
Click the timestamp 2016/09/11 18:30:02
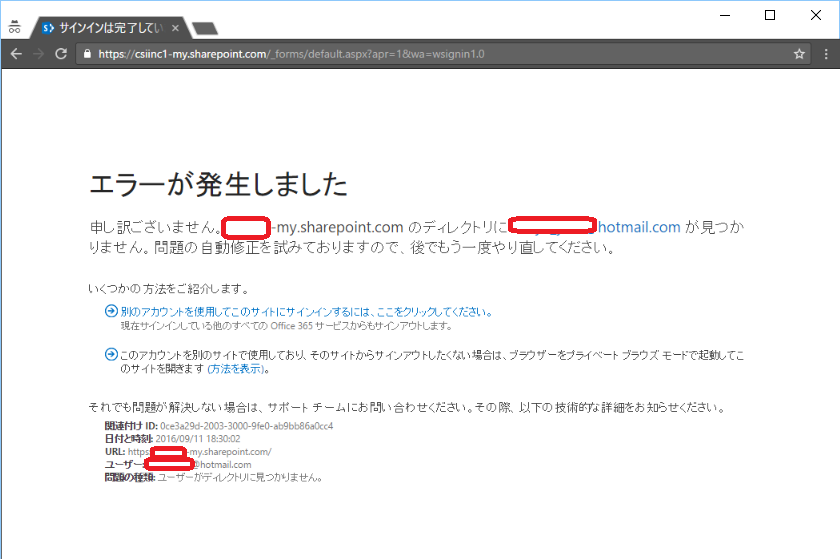point(198,439)
